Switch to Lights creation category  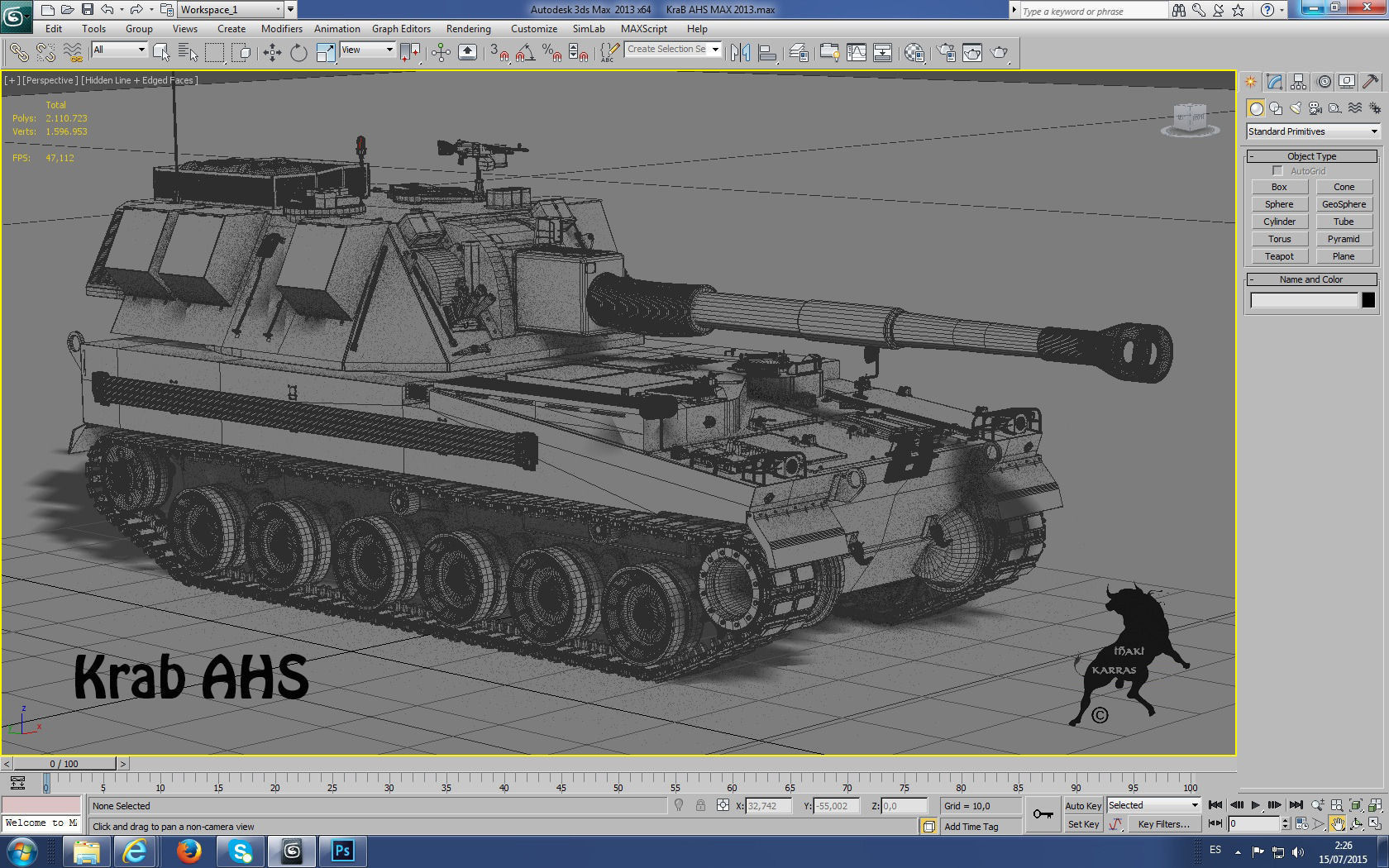point(1296,108)
